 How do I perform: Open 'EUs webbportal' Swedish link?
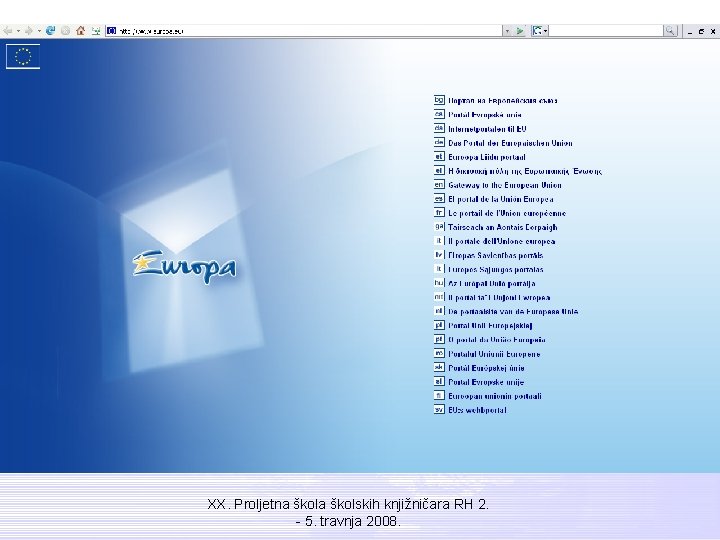(x=477, y=410)
